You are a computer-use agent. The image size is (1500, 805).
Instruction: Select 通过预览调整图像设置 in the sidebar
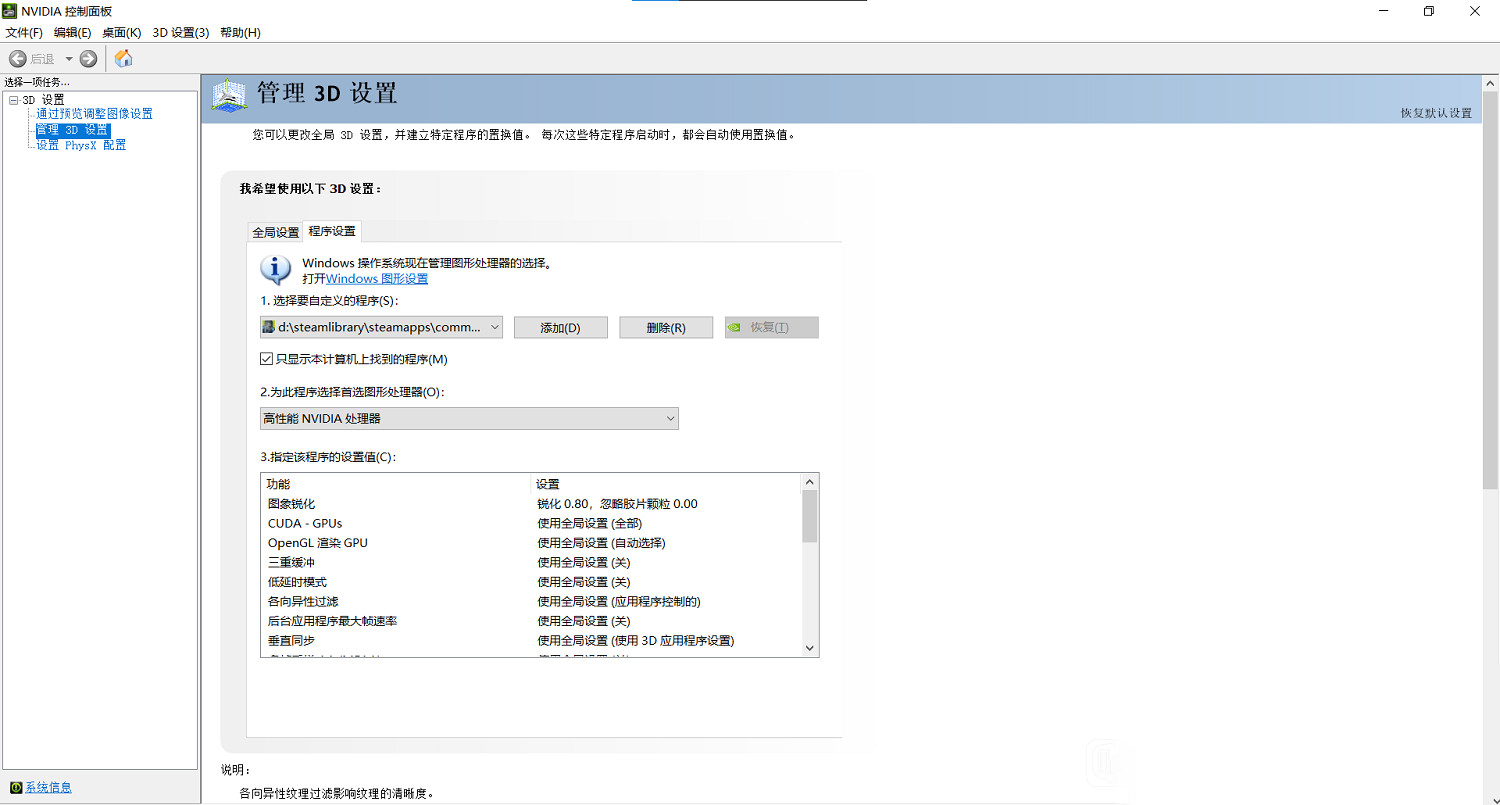click(x=95, y=114)
